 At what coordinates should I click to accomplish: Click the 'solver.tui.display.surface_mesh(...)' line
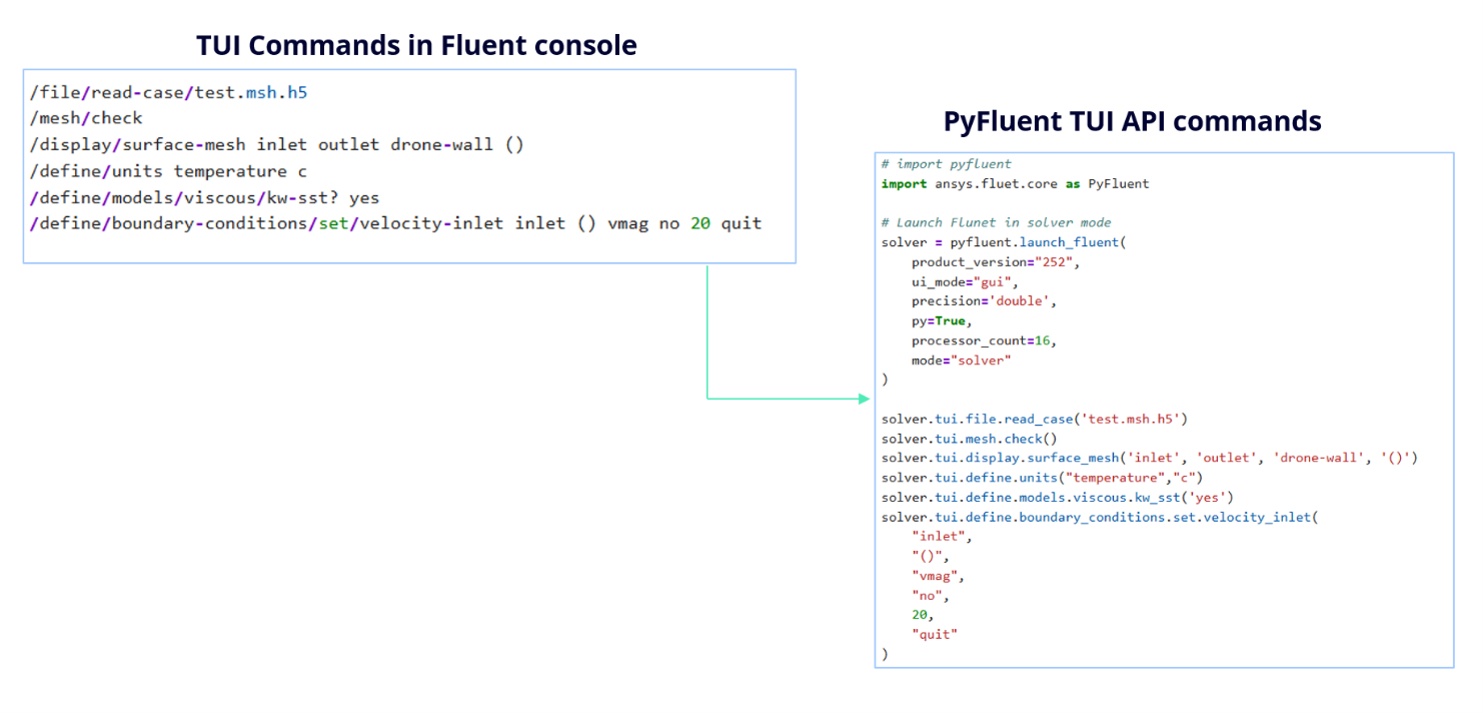(1150, 458)
